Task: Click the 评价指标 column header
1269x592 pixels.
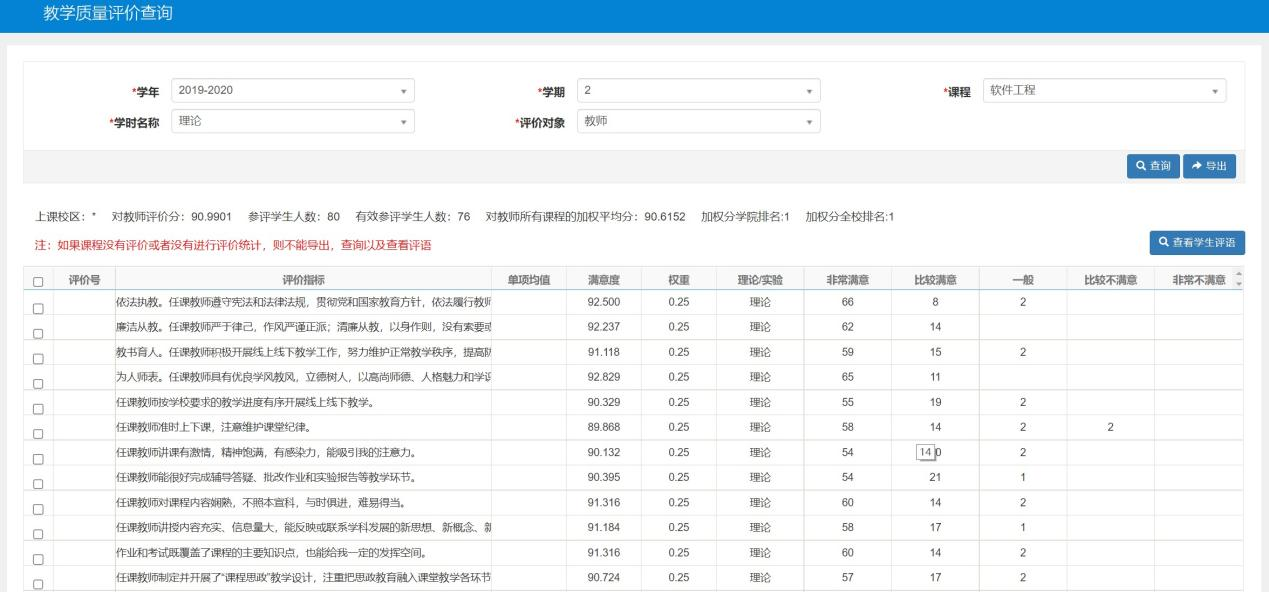Action: tap(303, 280)
